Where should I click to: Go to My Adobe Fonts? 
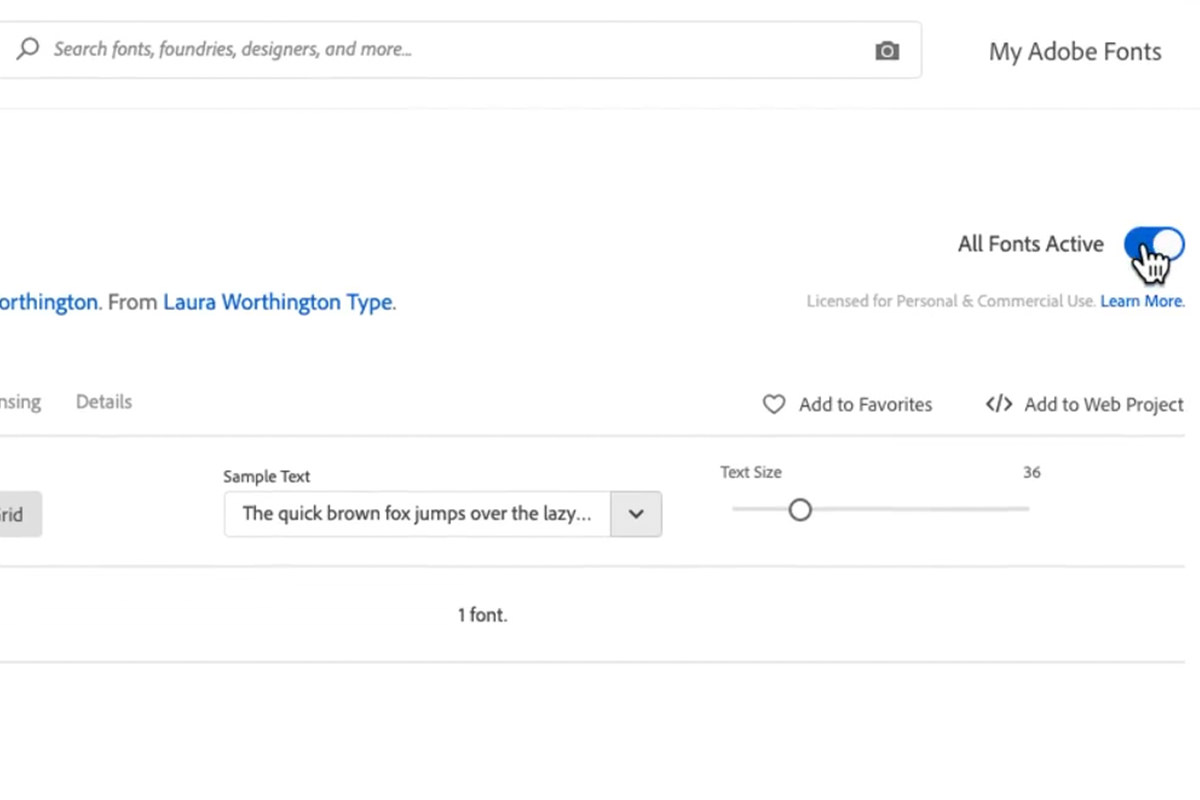(1075, 52)
